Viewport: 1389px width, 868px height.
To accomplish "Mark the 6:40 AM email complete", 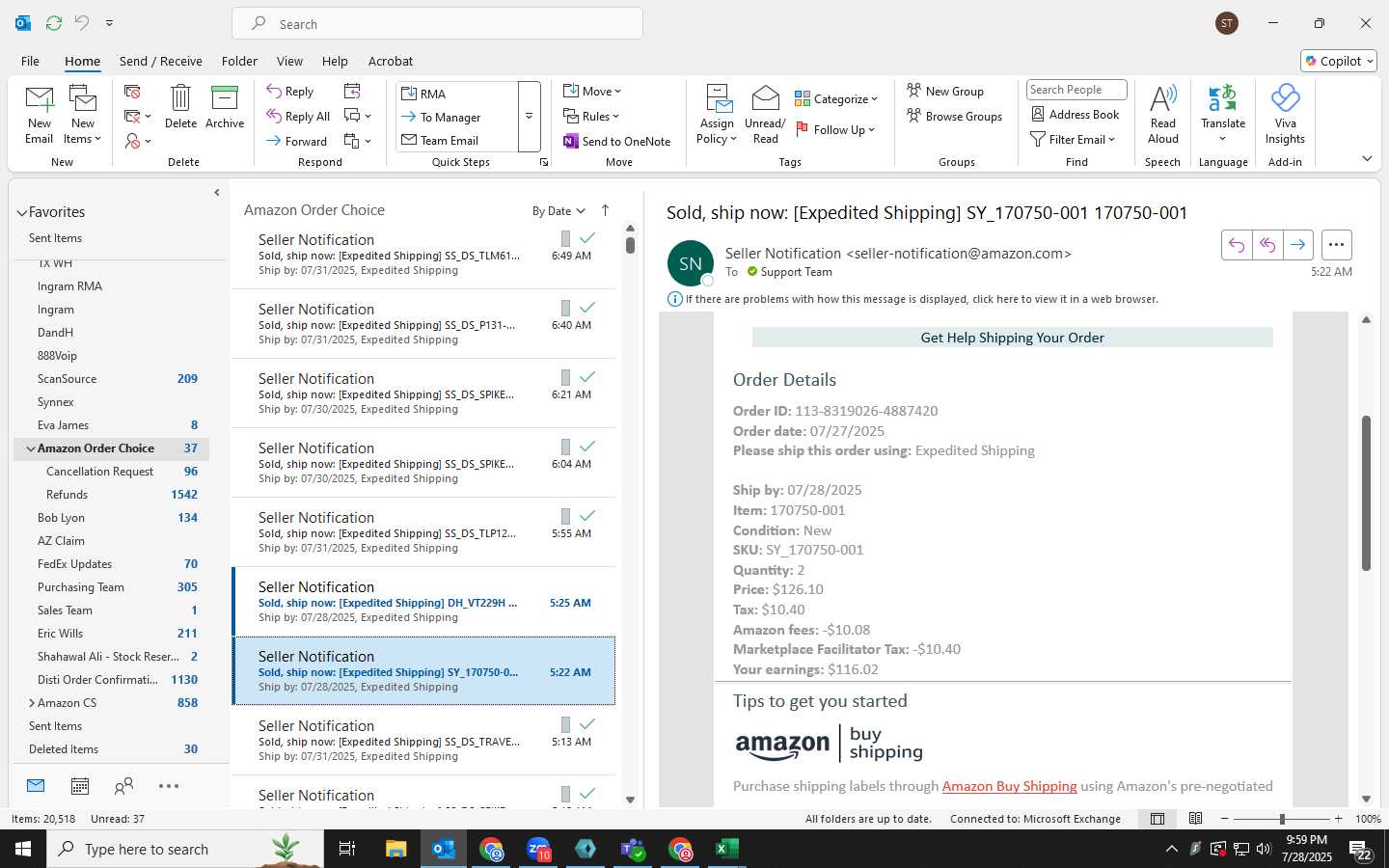I will point(587,307).
